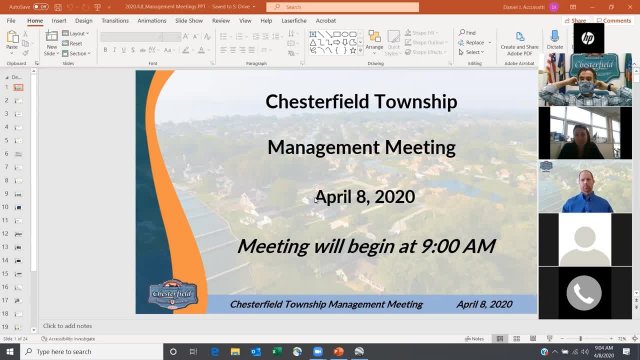640x360 pixels.
Task: Switch to the Transitions tab
Action: tap(115, 20)
